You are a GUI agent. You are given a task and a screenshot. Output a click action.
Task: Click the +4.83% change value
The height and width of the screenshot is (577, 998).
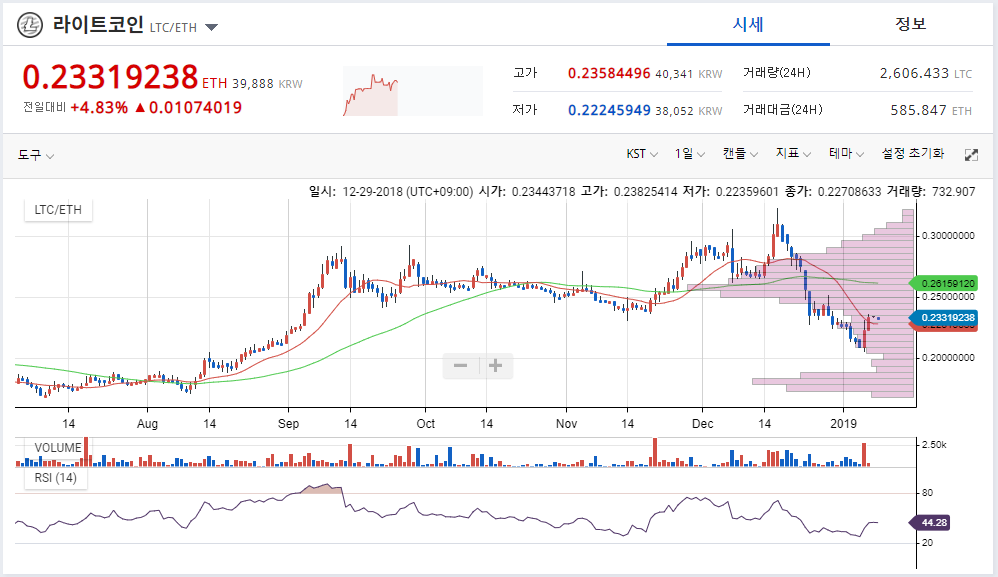[x=99, y=108]
